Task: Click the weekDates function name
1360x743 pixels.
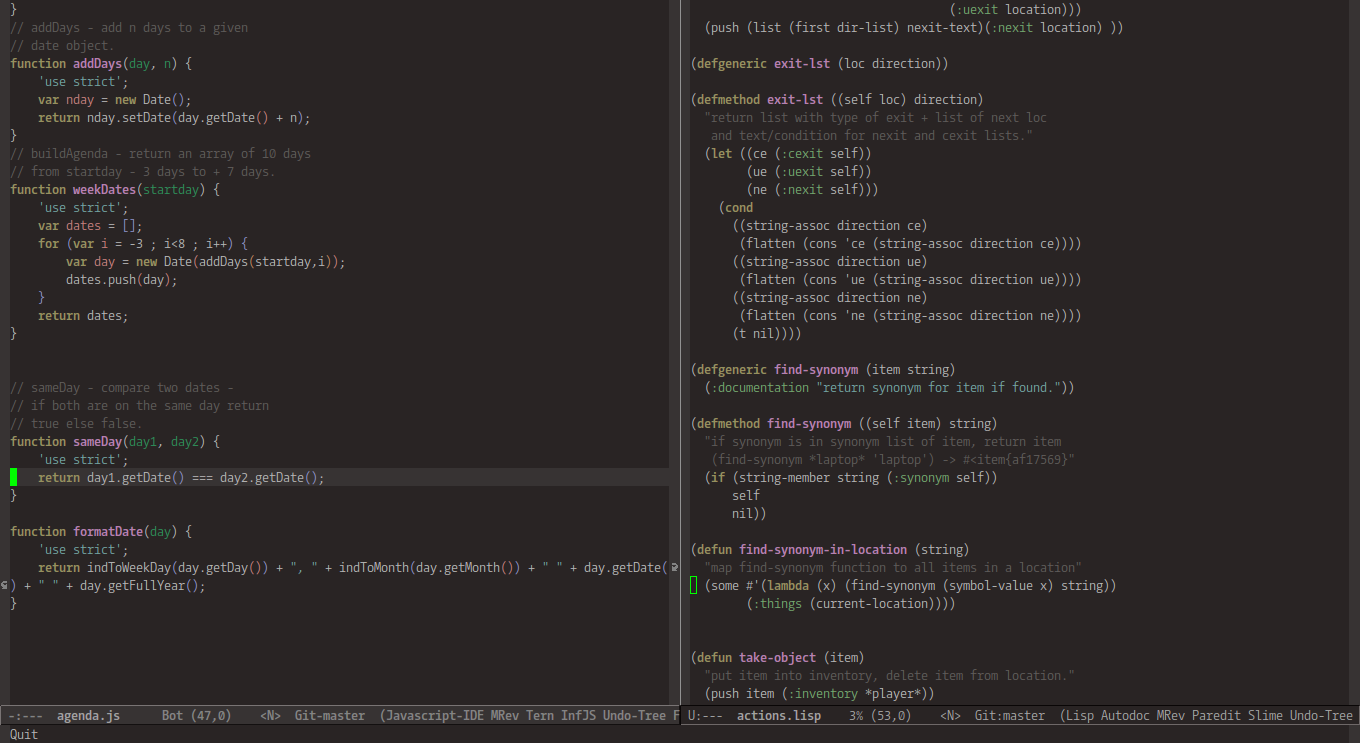Action: [x=104, y=190]
